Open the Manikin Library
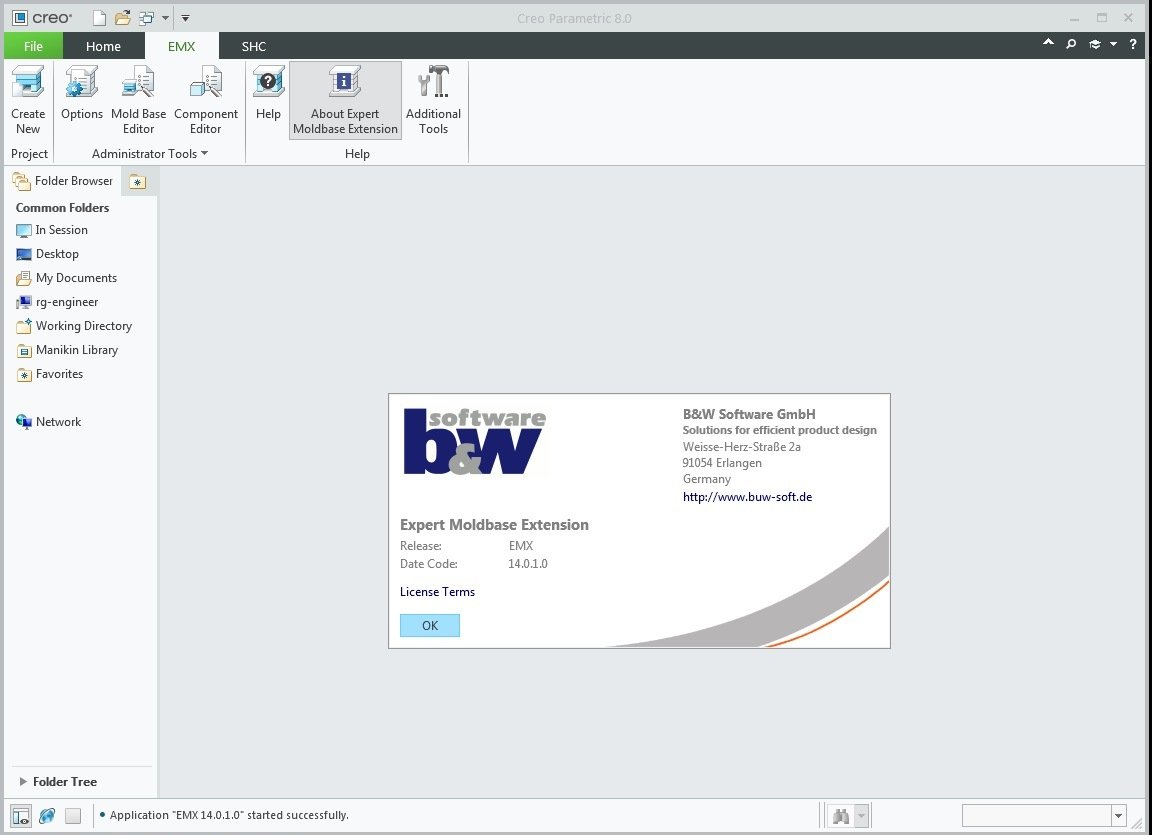Image resolution: width=1152 pixels, height=835 pixels. click(68, 350)
